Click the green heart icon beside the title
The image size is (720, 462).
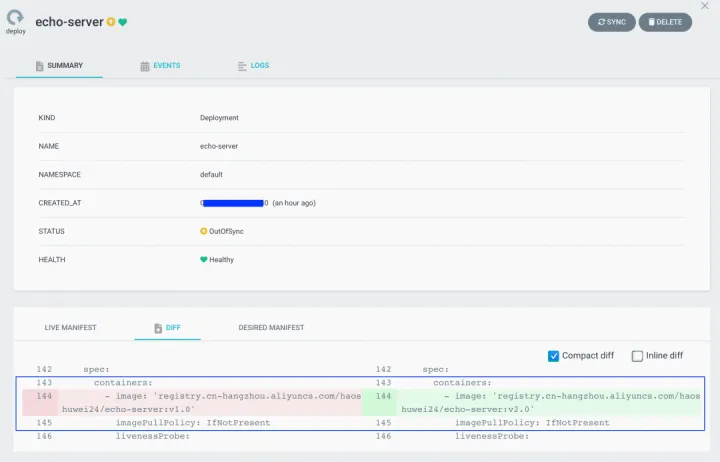pyautogui.click(x=123, y=22)
